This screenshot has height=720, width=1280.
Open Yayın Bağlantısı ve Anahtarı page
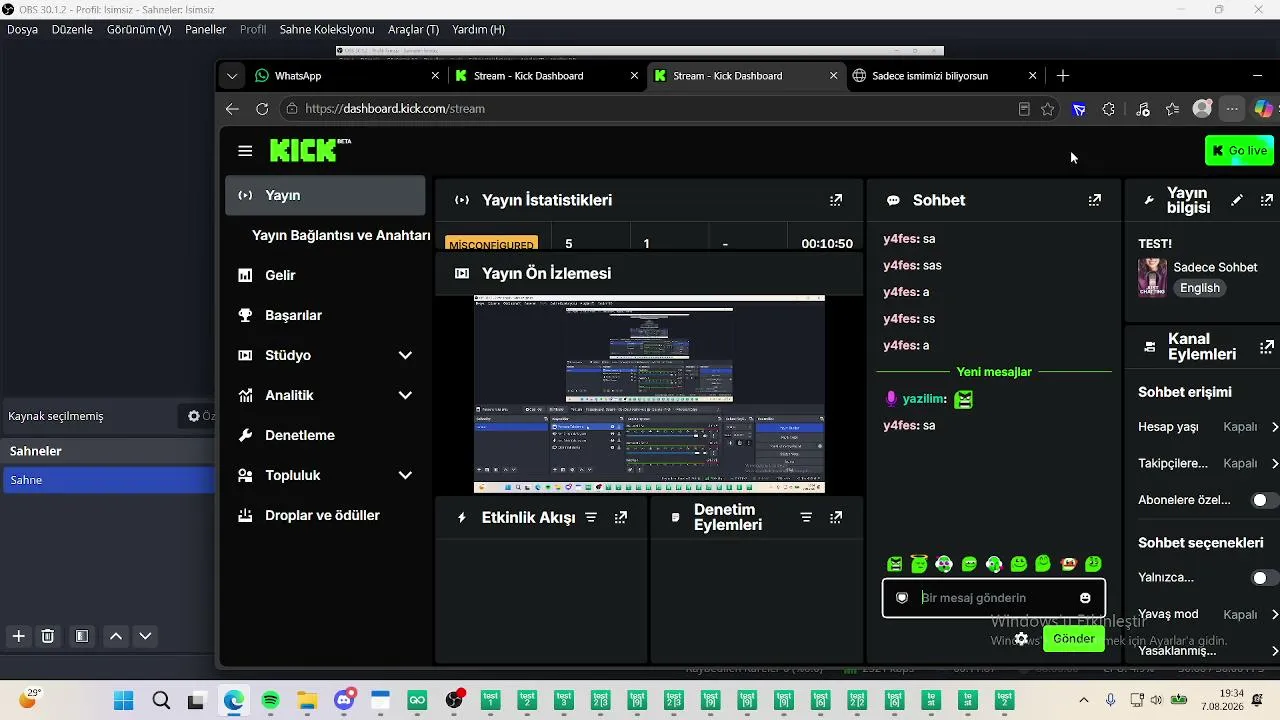(x=341, y=235)
